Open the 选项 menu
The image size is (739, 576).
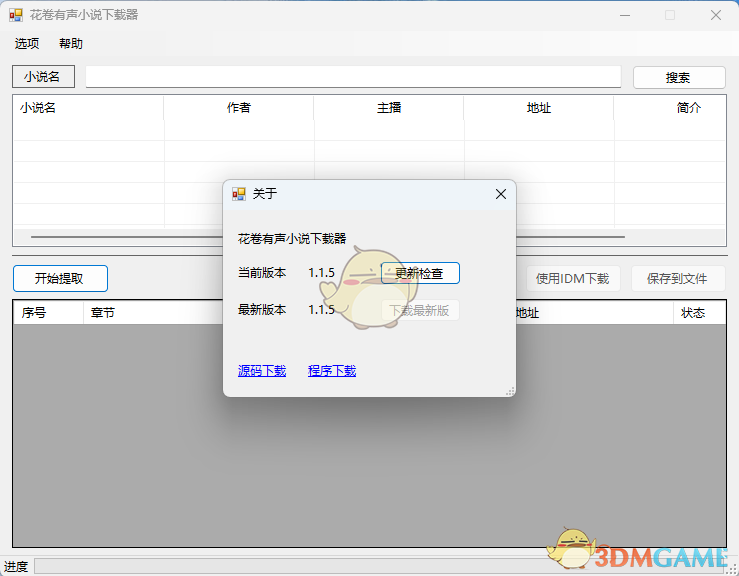[27, 44]
